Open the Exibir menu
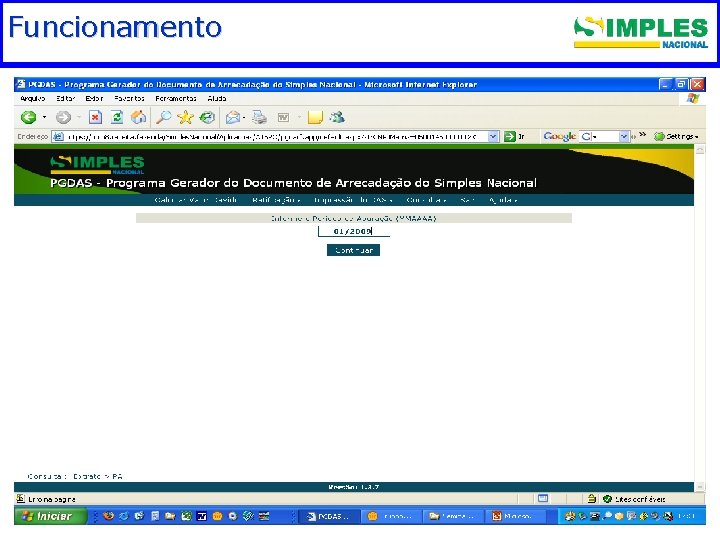 [94, 98]
